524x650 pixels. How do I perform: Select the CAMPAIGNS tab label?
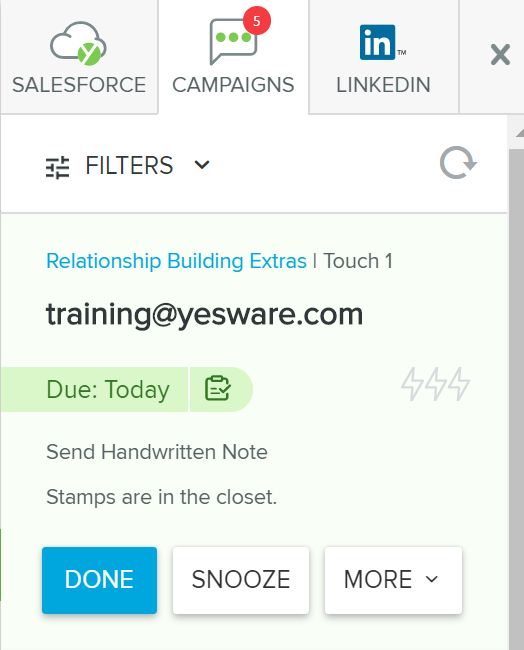point(233,85)
